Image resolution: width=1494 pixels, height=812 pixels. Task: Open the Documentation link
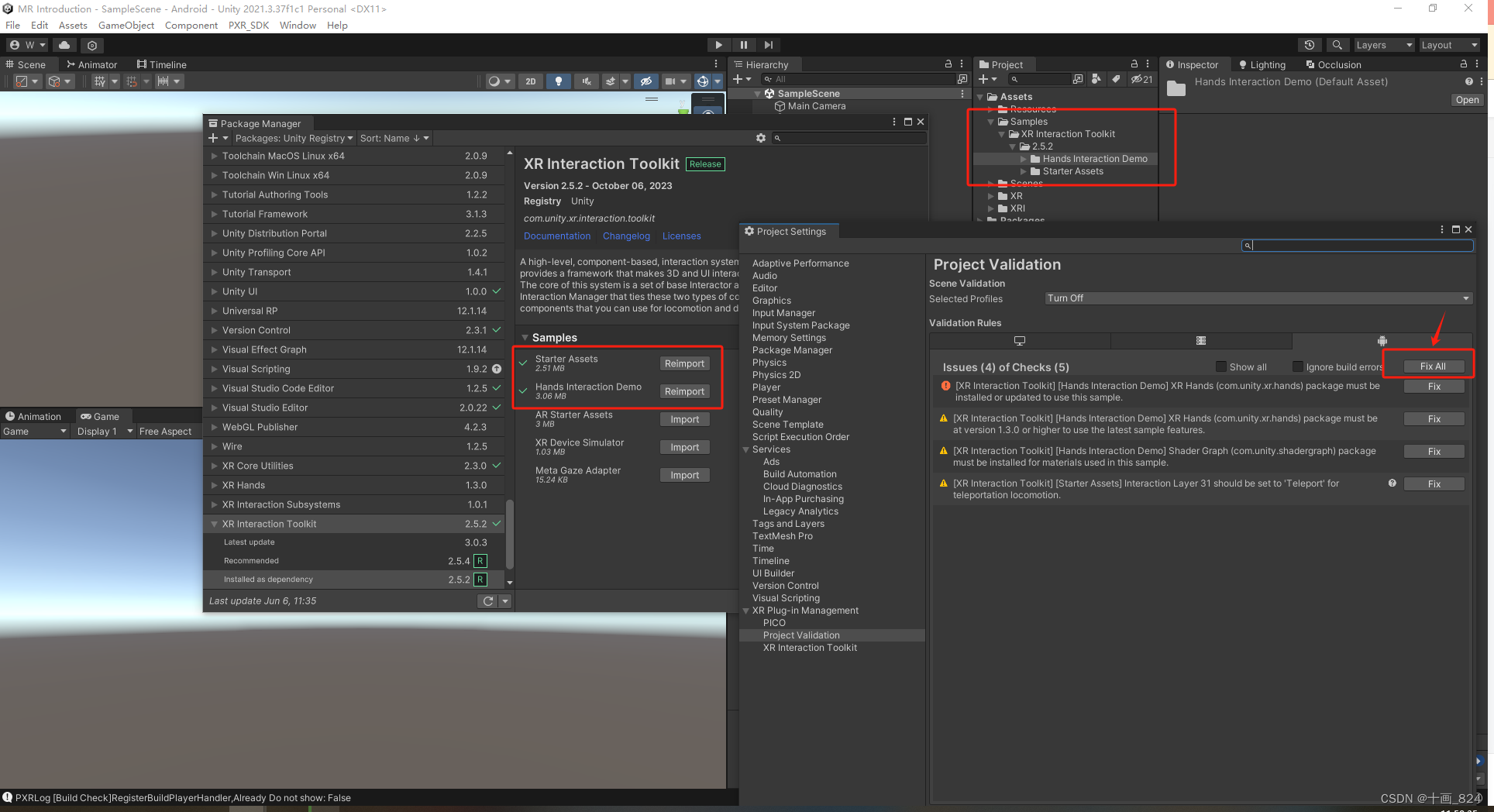(556, 236)
